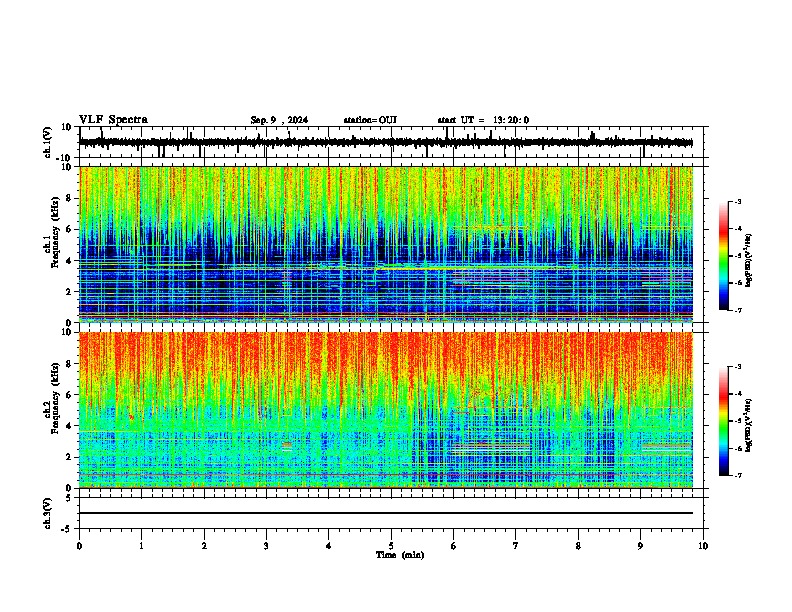Click the "-10" tick of ch.1(V) axis
This screenshot has width=792, height=612.
point(65,158)
